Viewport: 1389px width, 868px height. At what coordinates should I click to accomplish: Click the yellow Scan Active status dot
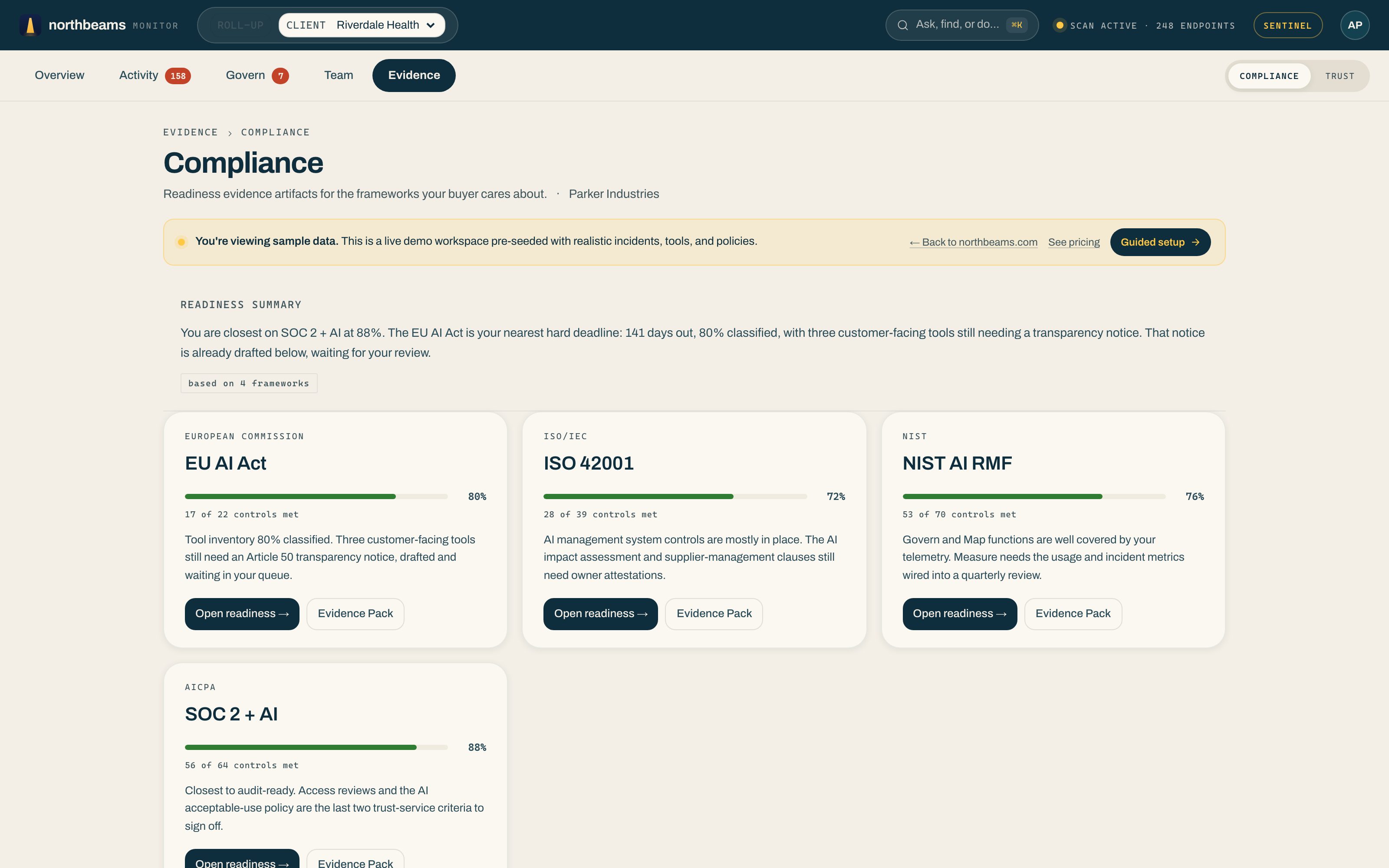click(x=1060, y=25)
